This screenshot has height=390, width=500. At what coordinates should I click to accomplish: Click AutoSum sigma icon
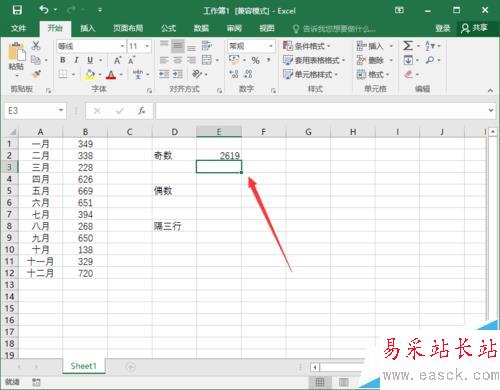coord(408,46)
